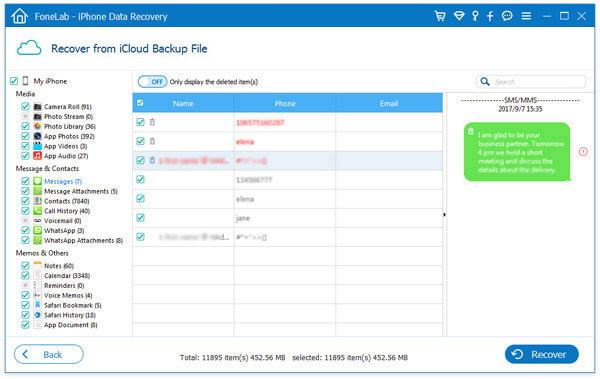The height and width of the screenshot is (379, 600).
Task: Toggle Only display the deleted items switch
Action: 152,82
